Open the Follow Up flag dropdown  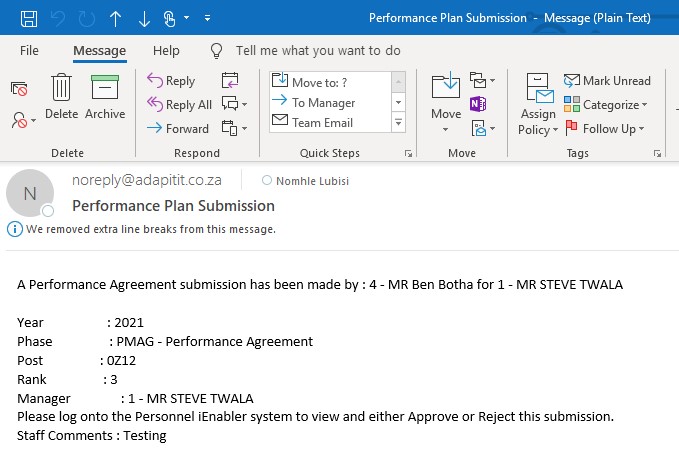[x=606, y=129]
